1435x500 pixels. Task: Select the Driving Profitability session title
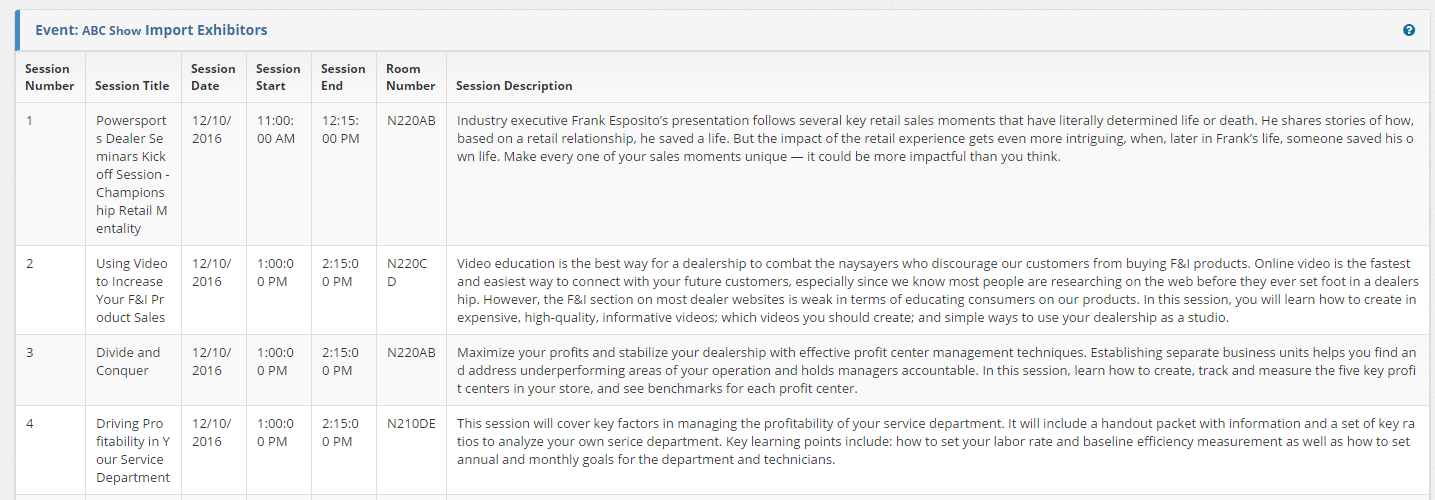coord(132,450)
